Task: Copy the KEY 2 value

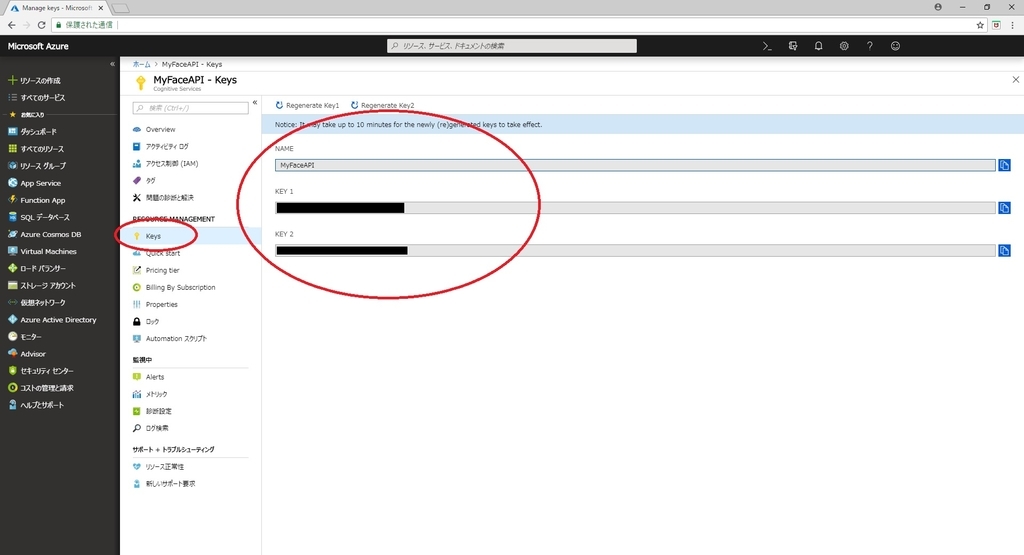Action: 1004,250
